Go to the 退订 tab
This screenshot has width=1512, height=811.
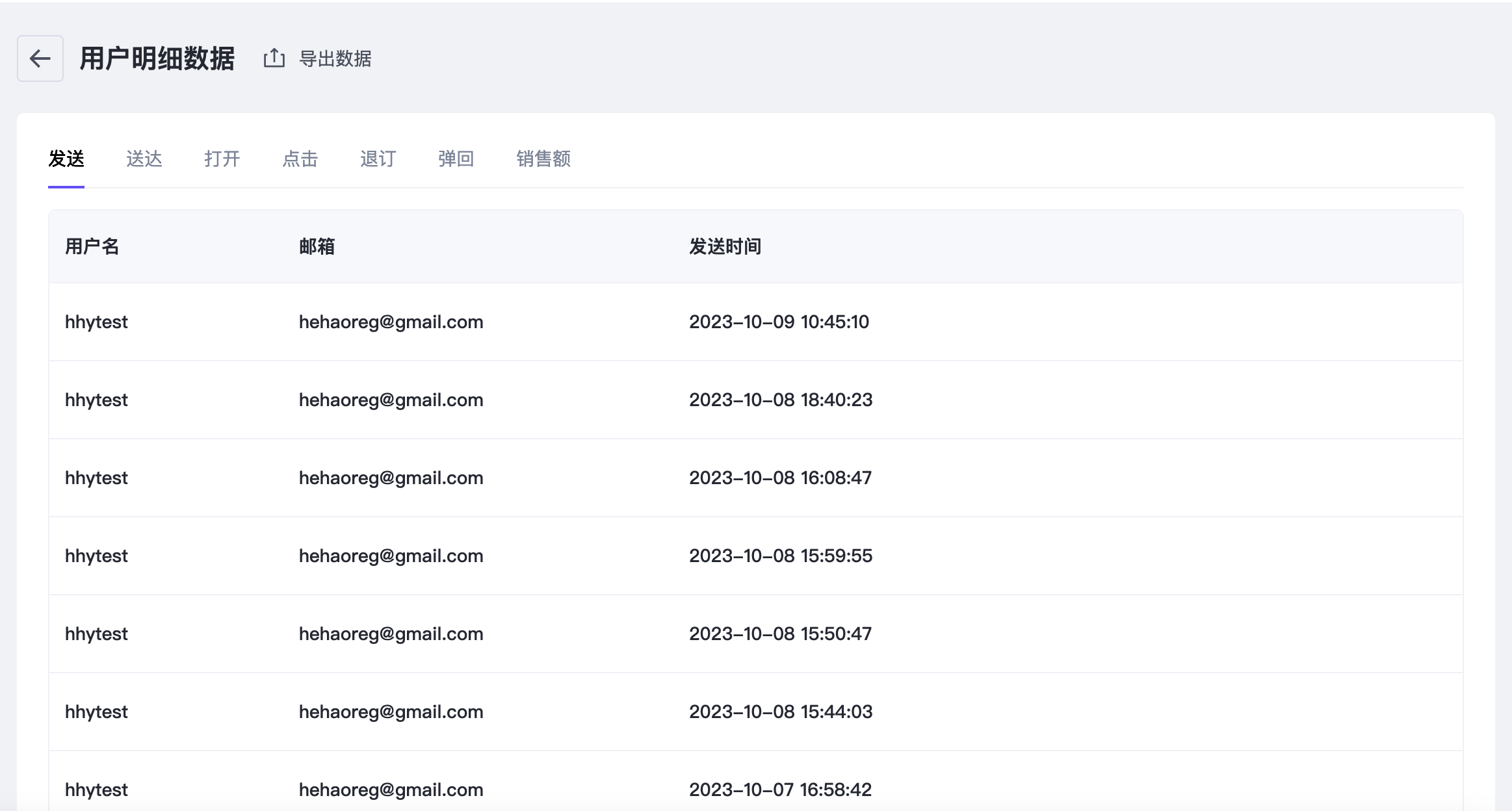click(x=378, y=159)
